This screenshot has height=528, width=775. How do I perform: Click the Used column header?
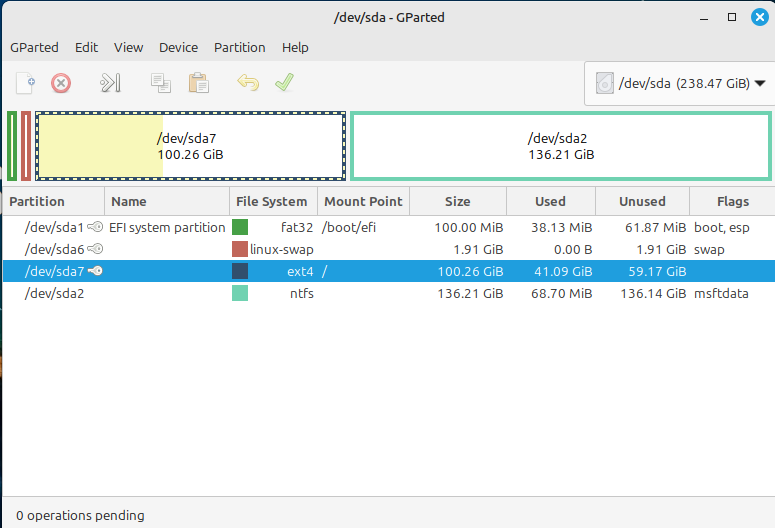click(x=551, y=201)
